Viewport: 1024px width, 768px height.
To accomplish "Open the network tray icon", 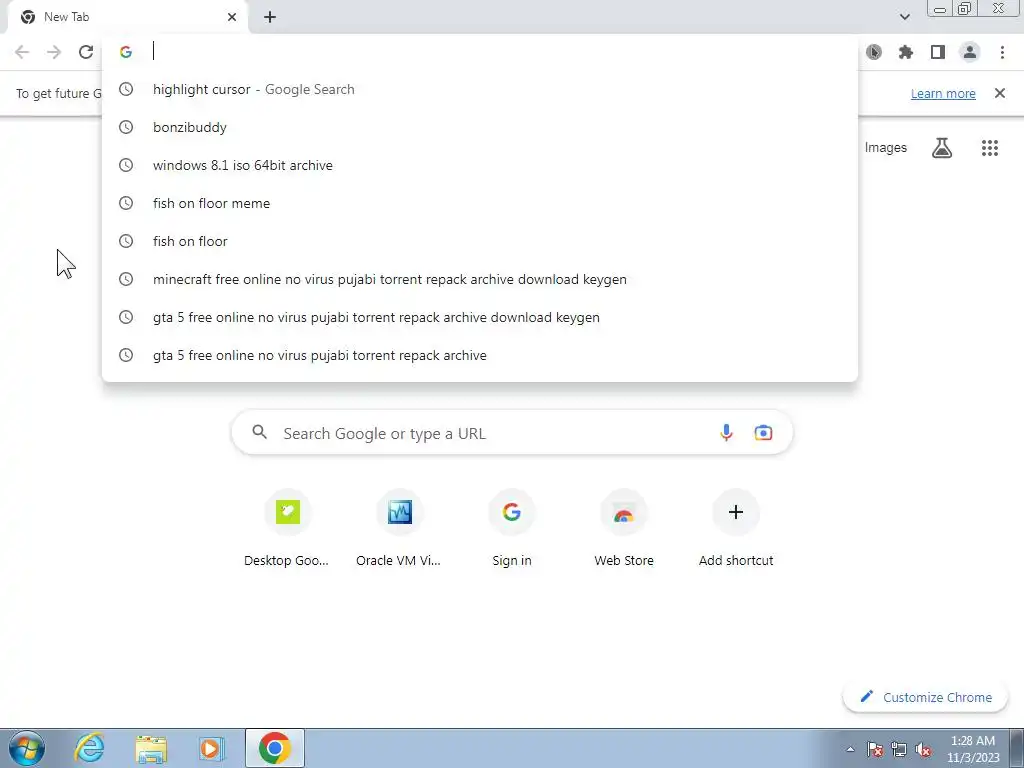I will click(x=899, y=749).
